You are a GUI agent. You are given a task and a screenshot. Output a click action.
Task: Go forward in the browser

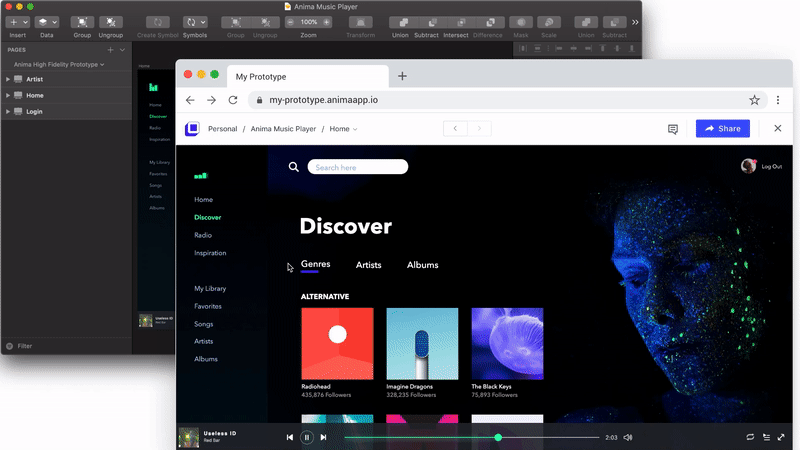211,100
